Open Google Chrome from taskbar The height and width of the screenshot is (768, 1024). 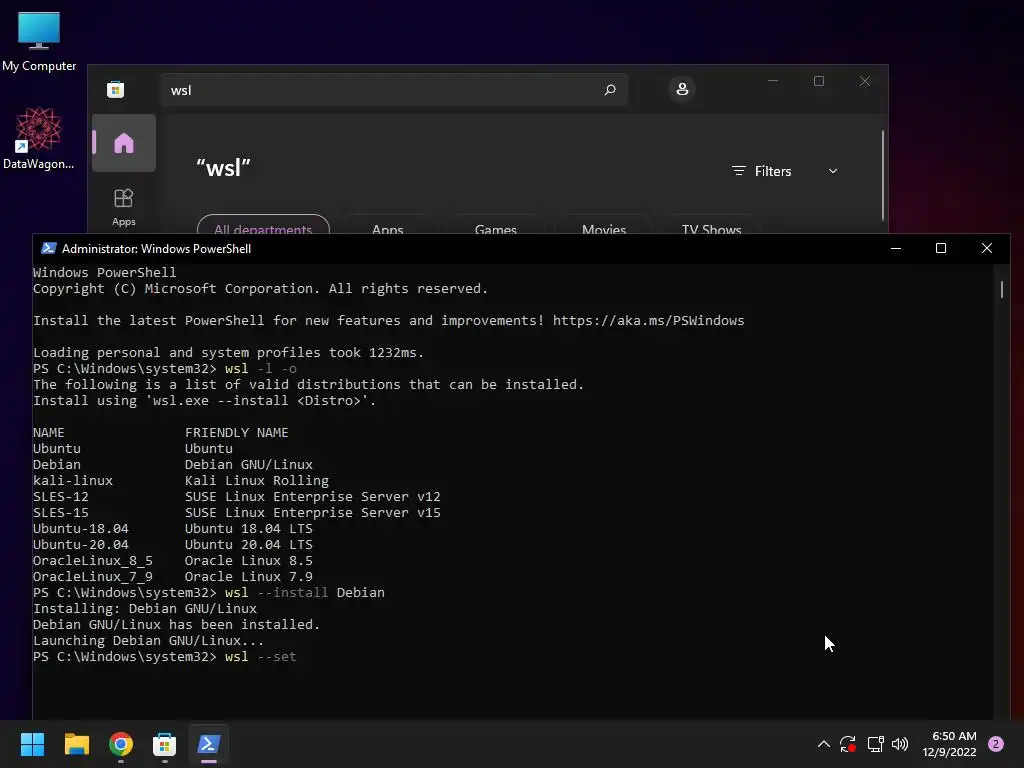click(x=121, y=744)
